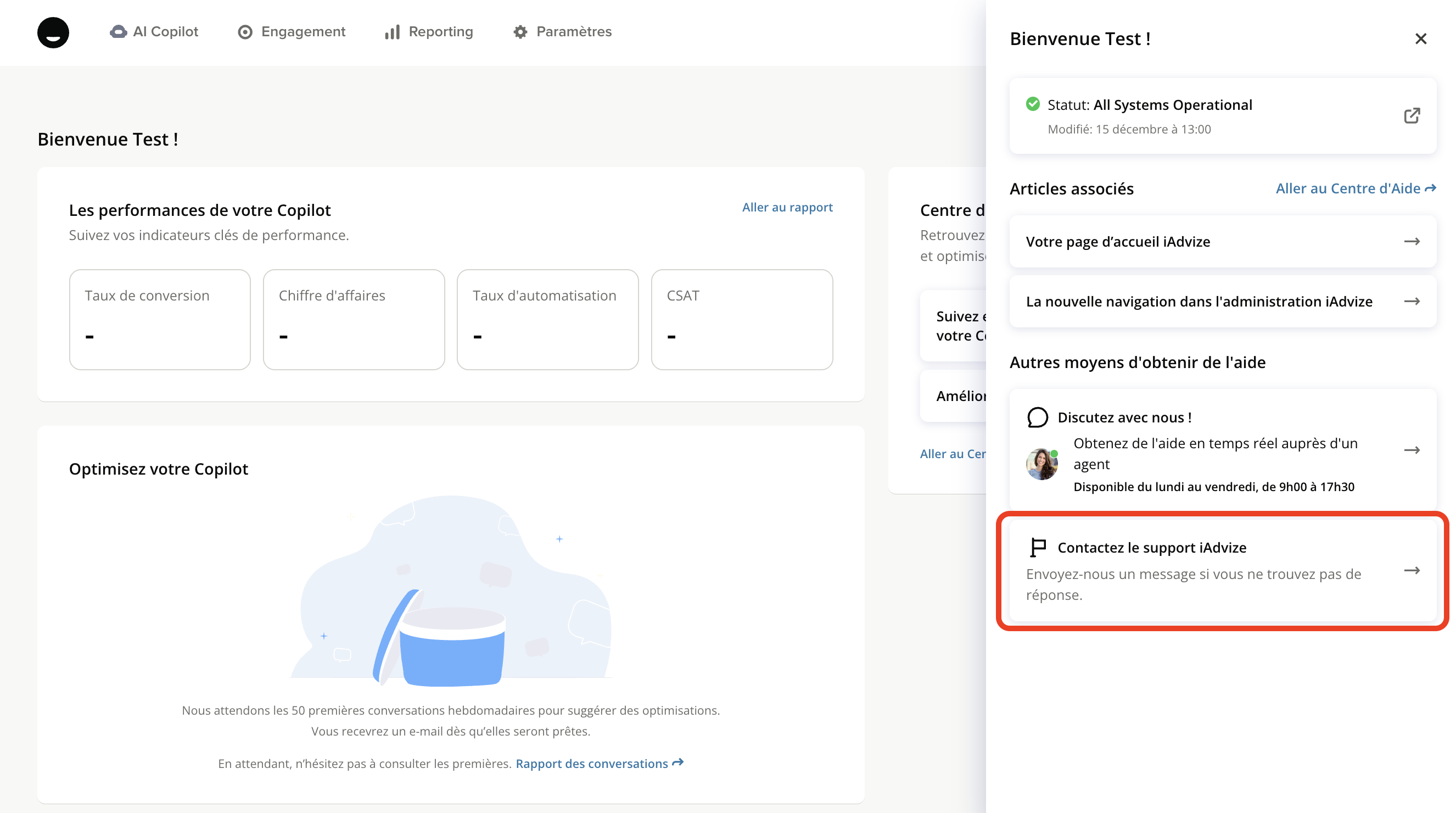Click arrow next to Discutez avec nous
The image size is (1456, 813).
[x=1412, y=450]
